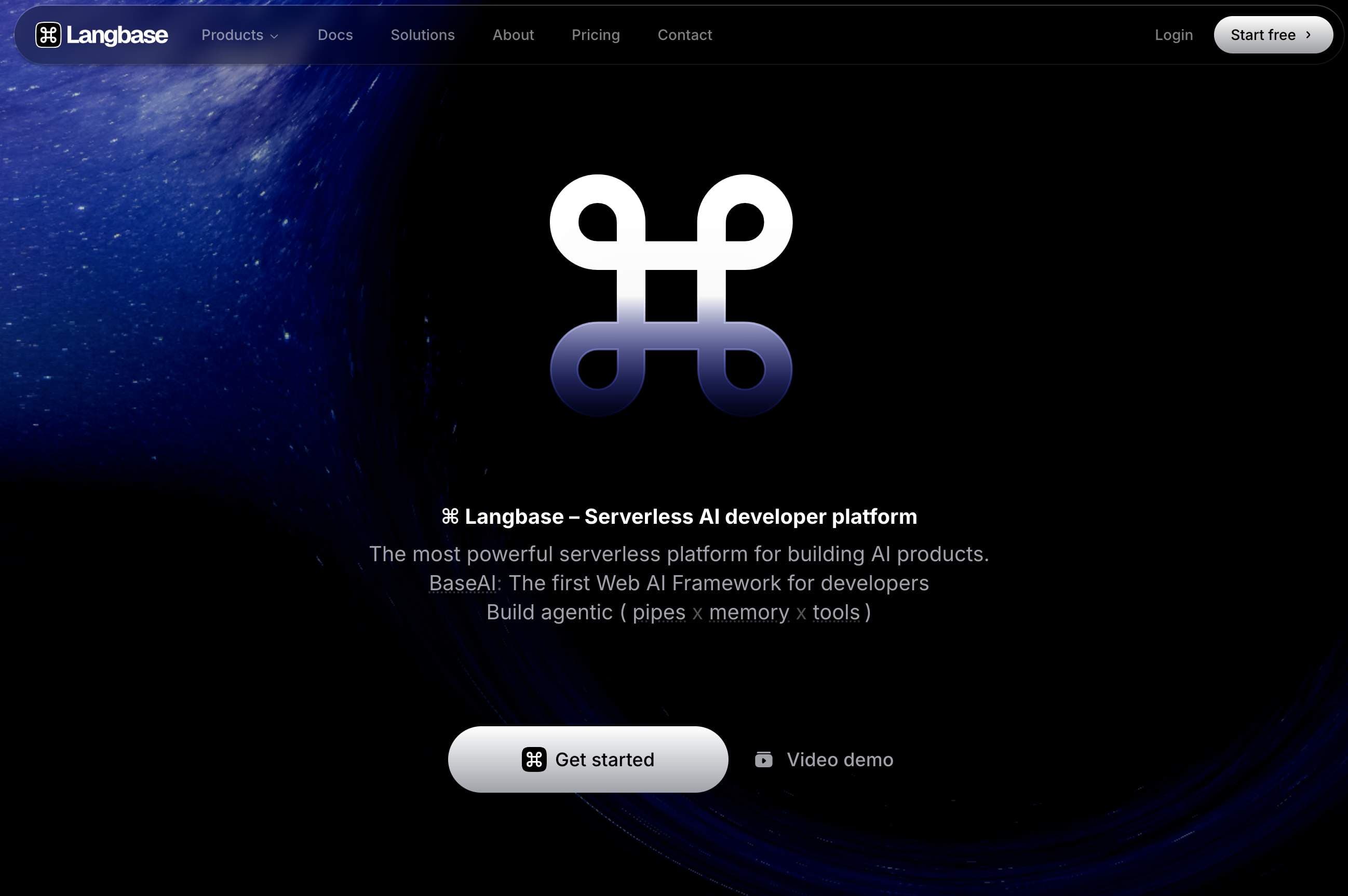
Task: Open the Solutions nav item
Action: (422, 35)
